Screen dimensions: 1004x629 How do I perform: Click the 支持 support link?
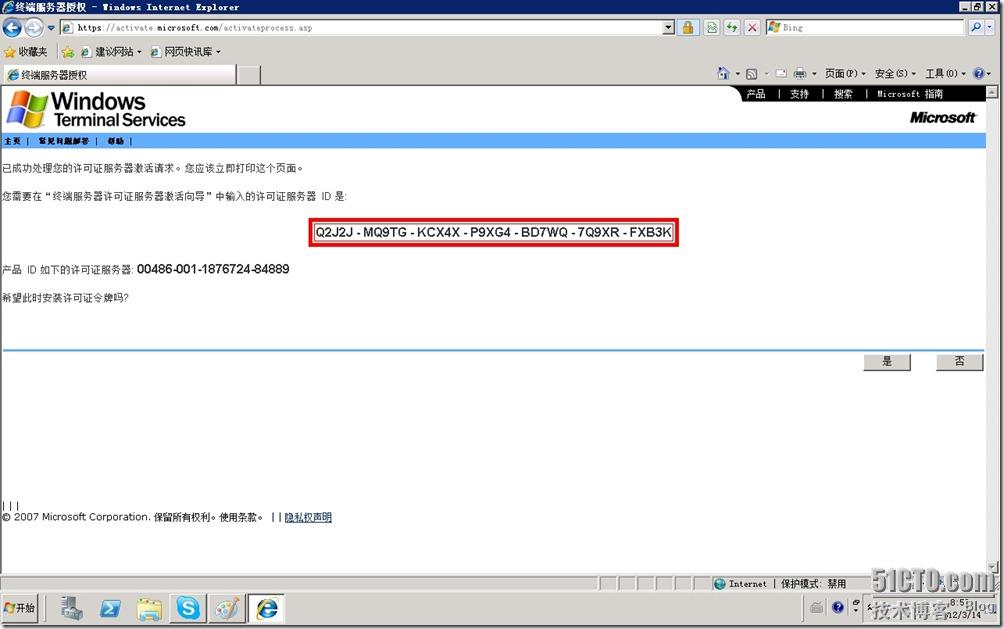799,94
